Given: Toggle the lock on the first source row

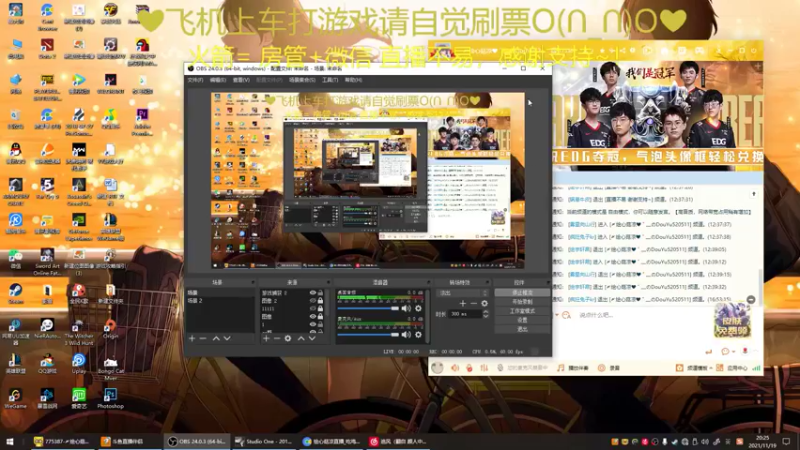Looking at the screenshot, I should [x=320, y=293].
